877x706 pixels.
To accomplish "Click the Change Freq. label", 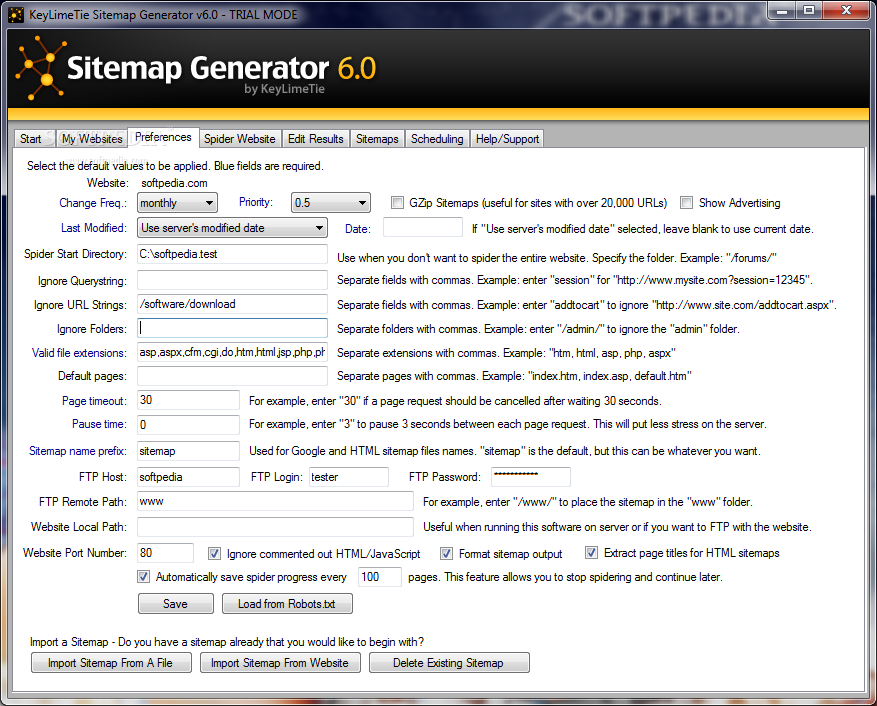I will 93,203.
